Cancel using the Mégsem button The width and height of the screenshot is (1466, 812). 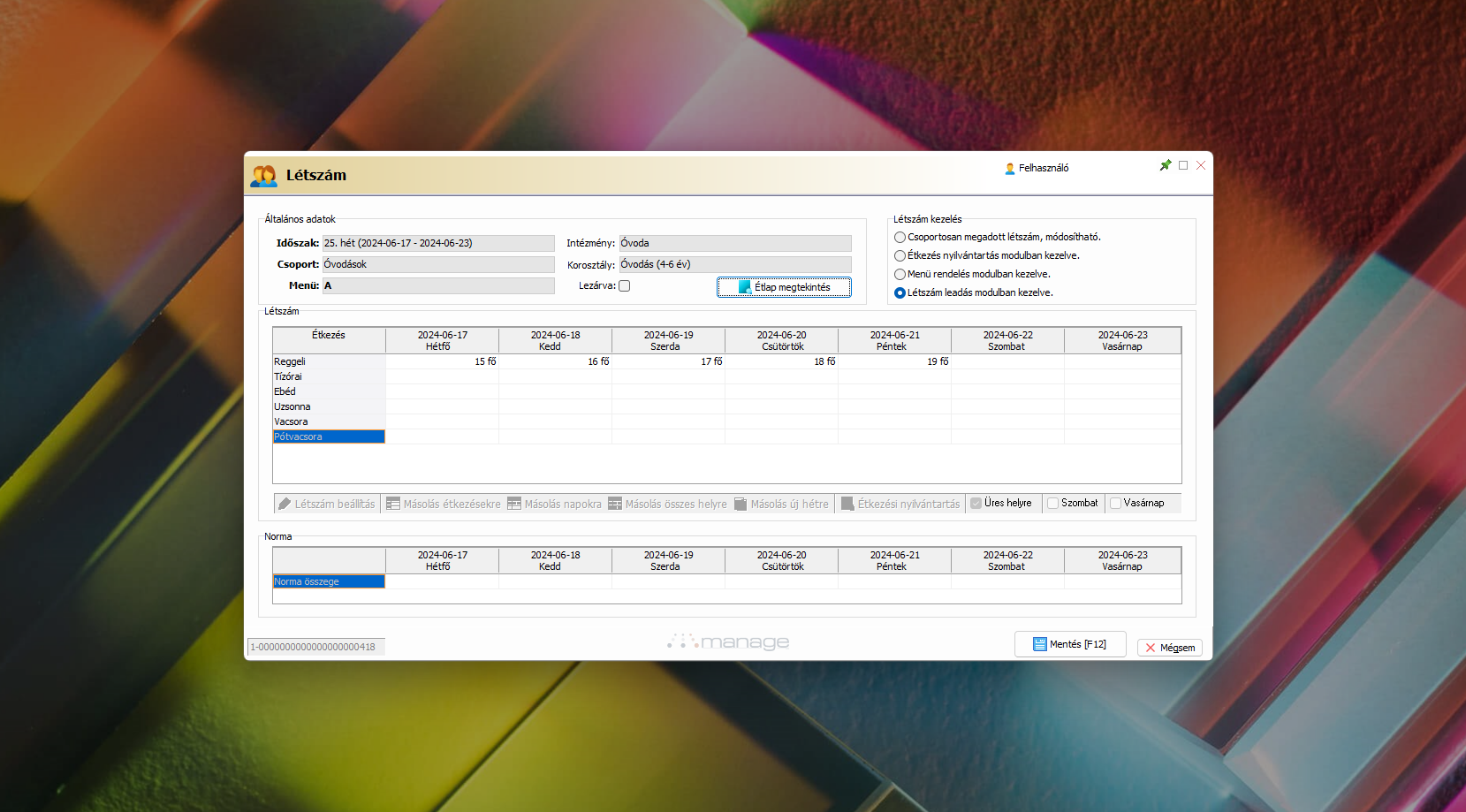pyautogui.click(x=1169, y=648)
